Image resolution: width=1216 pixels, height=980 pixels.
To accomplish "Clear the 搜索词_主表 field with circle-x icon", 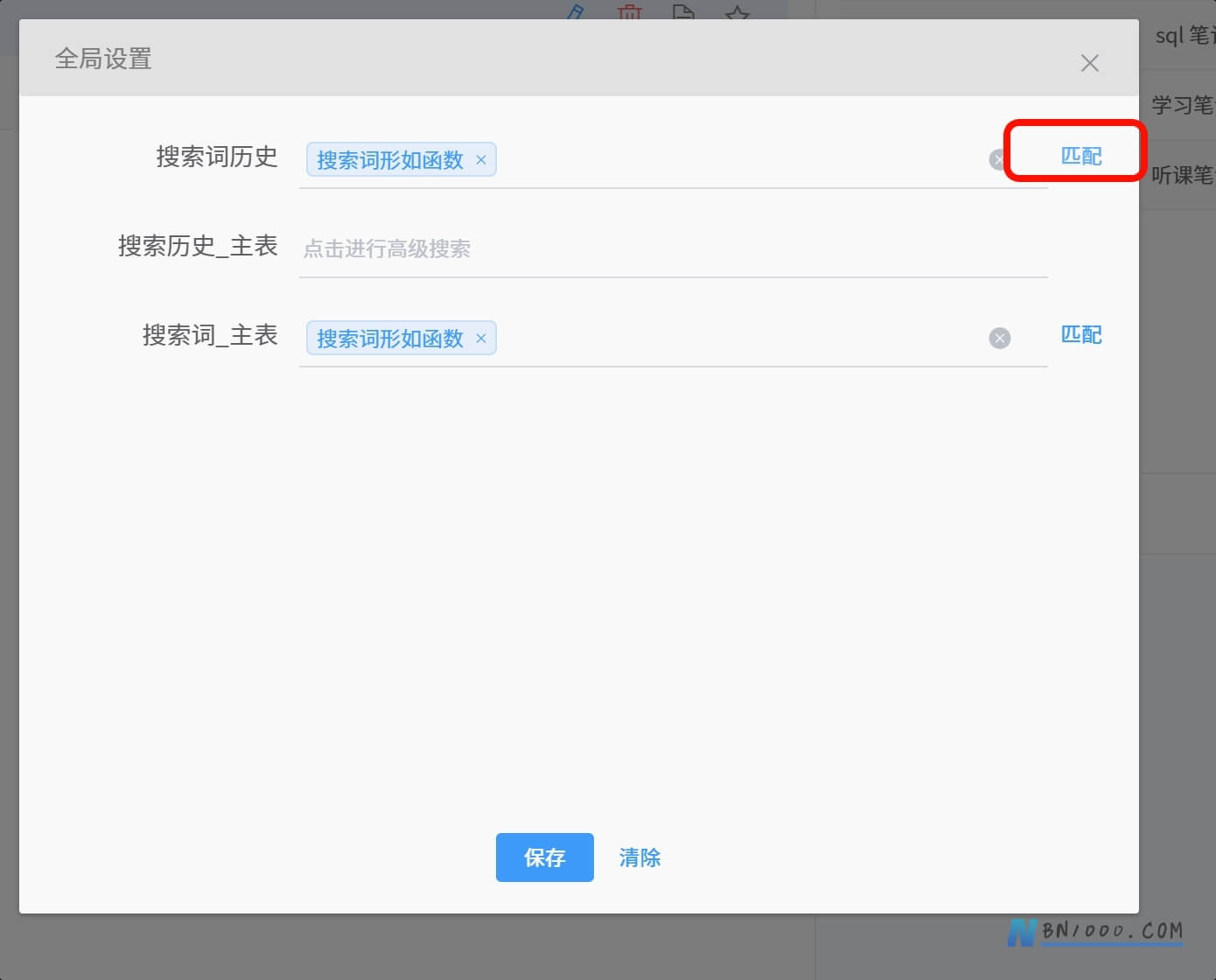I will pyautogui.click(x=1000, y=339).
